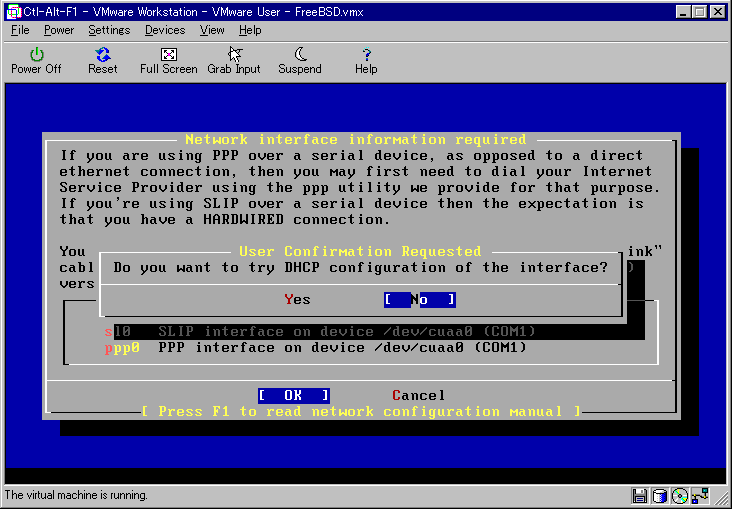Click the Grab Input toolbar icon

click(x=234, y=61)
